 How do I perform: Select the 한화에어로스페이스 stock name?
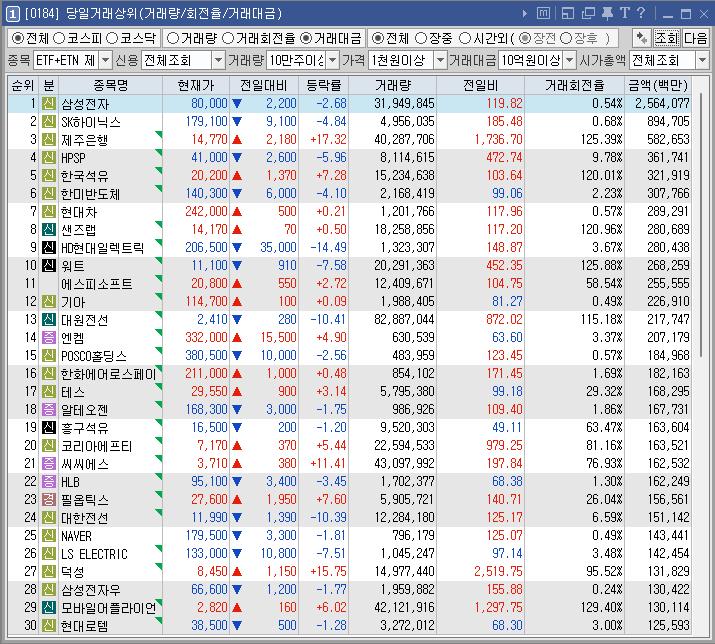(x=109, y=374)
